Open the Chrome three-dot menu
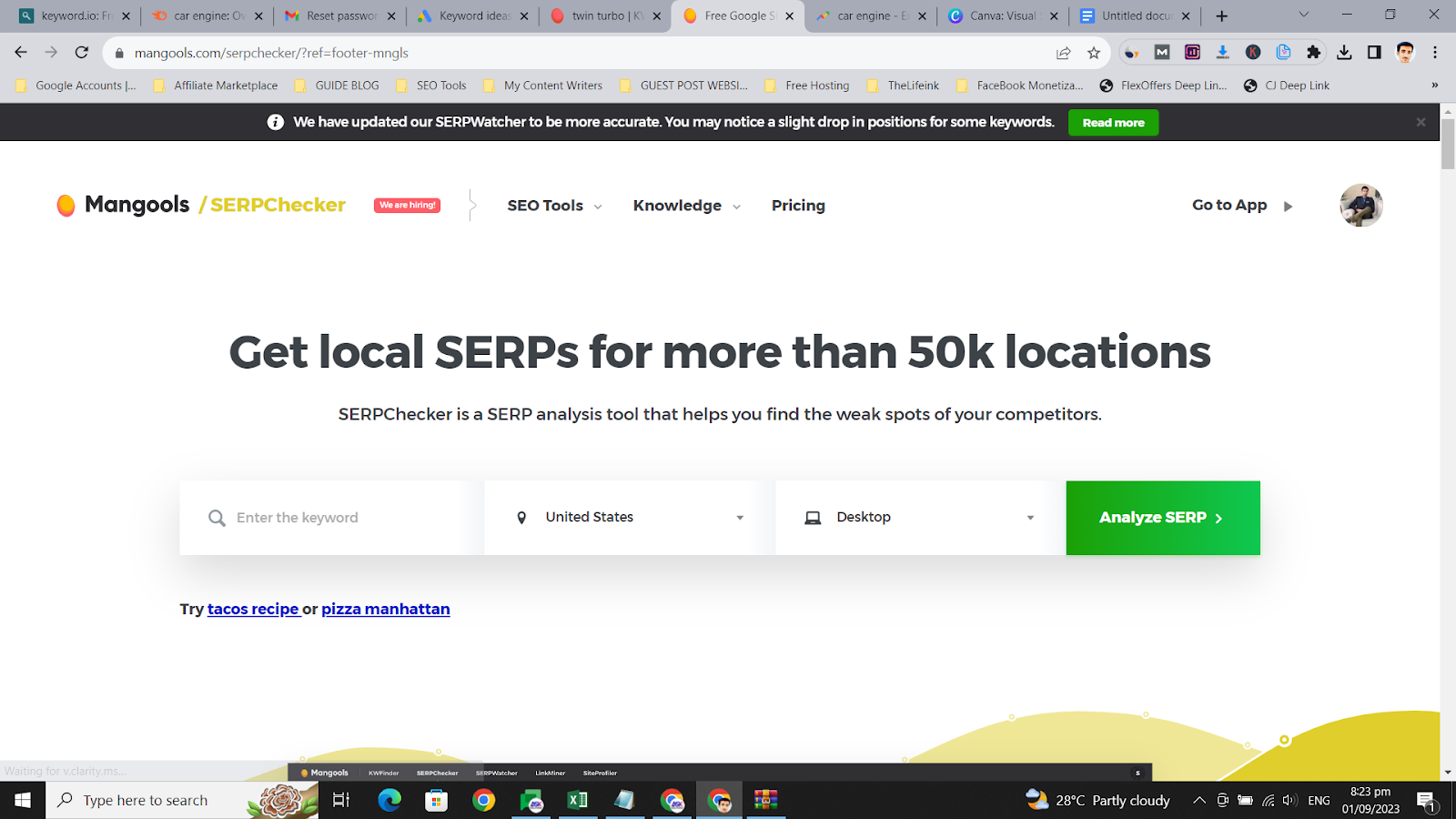This screenshot has height=819, width=1456. 1435,53
